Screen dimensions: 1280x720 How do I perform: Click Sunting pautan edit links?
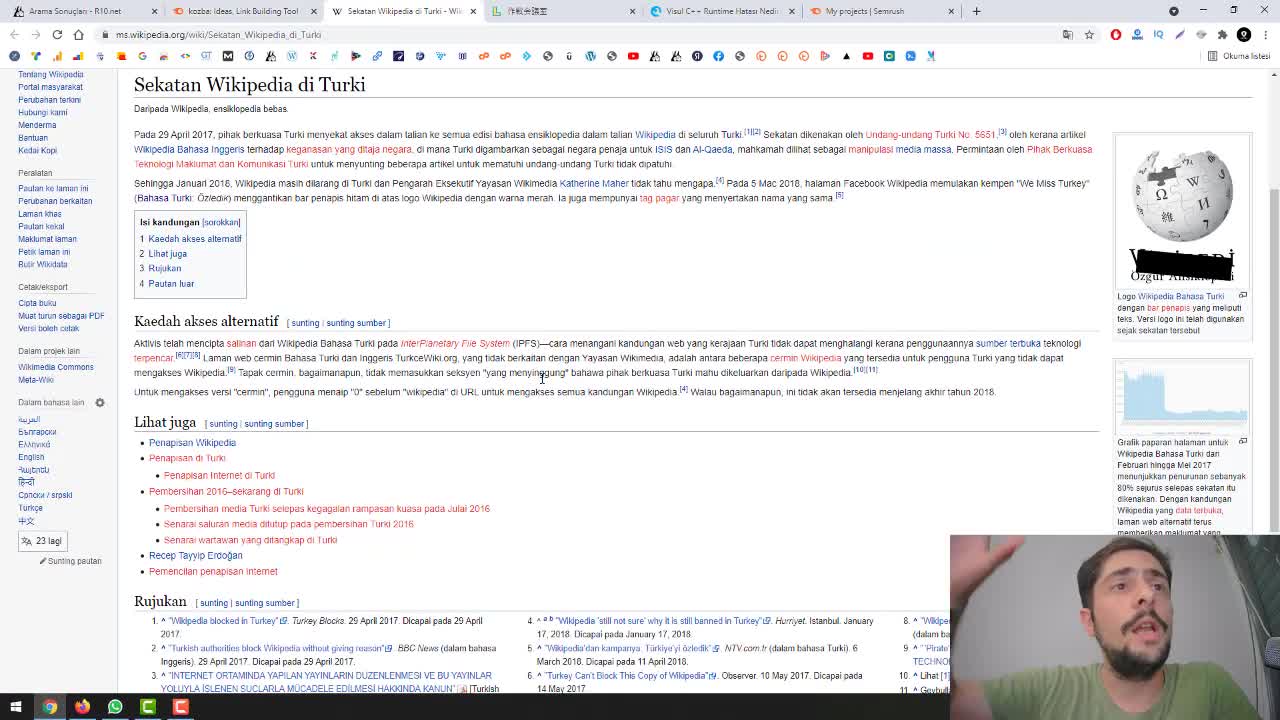pyautogui.click(x=75, y=561)
